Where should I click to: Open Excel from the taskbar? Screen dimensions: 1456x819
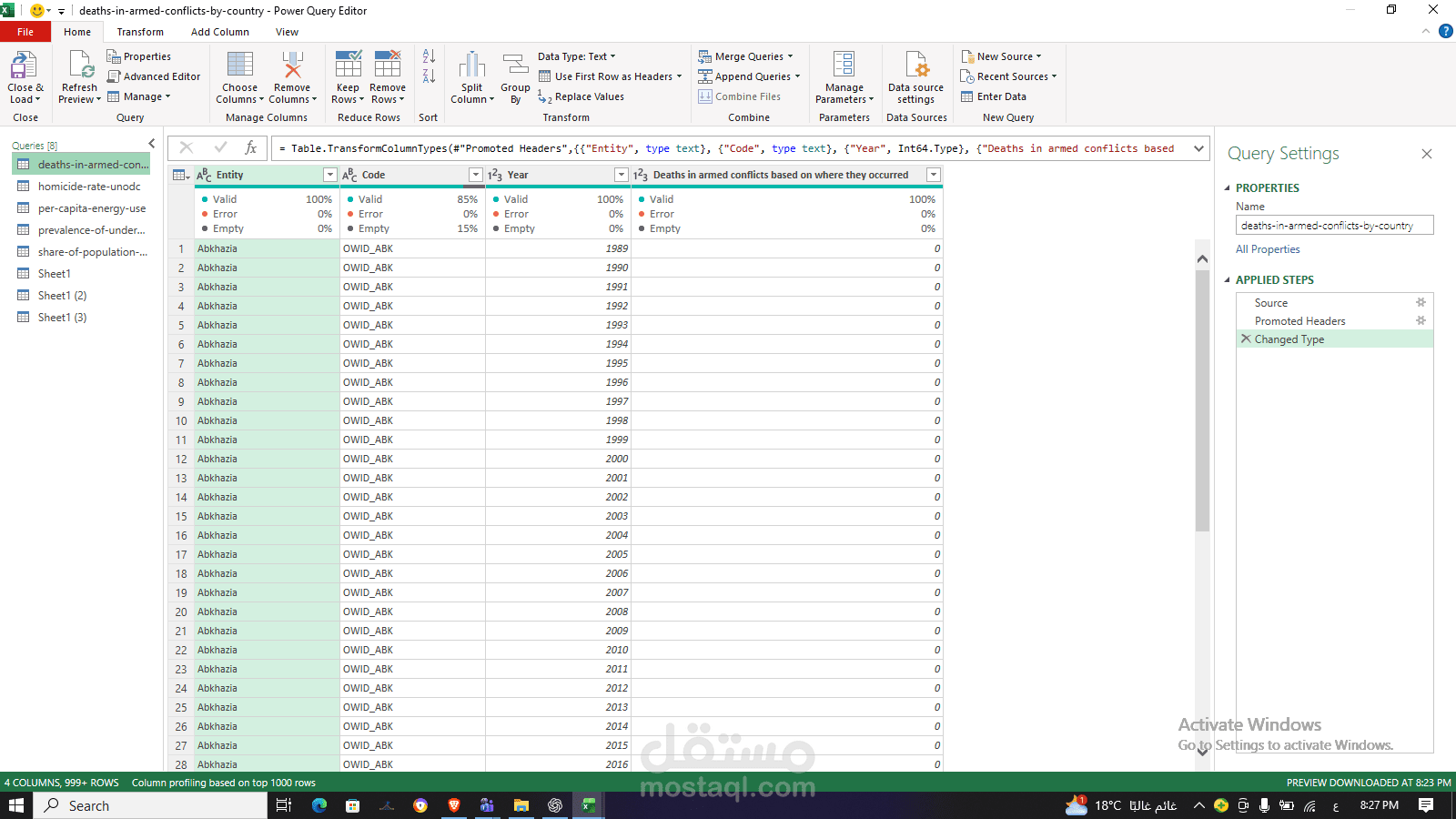pyautogui.click(x=589, y=805)
